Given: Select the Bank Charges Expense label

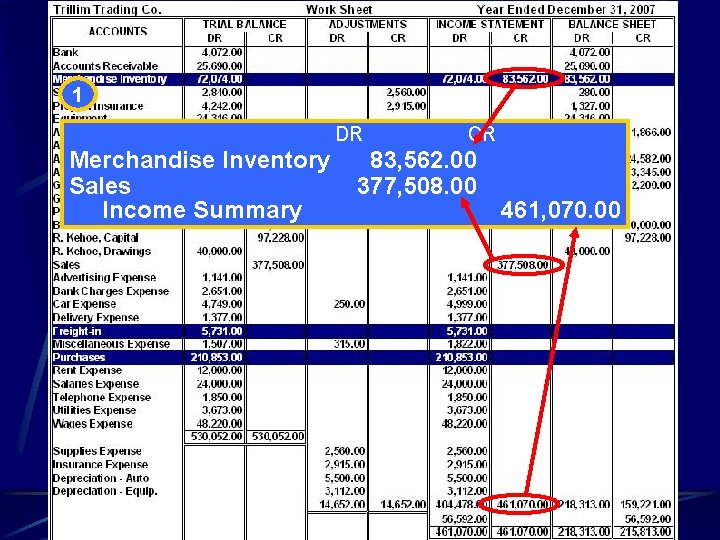Looking at the screenshot, I should (x=111, y=291).
